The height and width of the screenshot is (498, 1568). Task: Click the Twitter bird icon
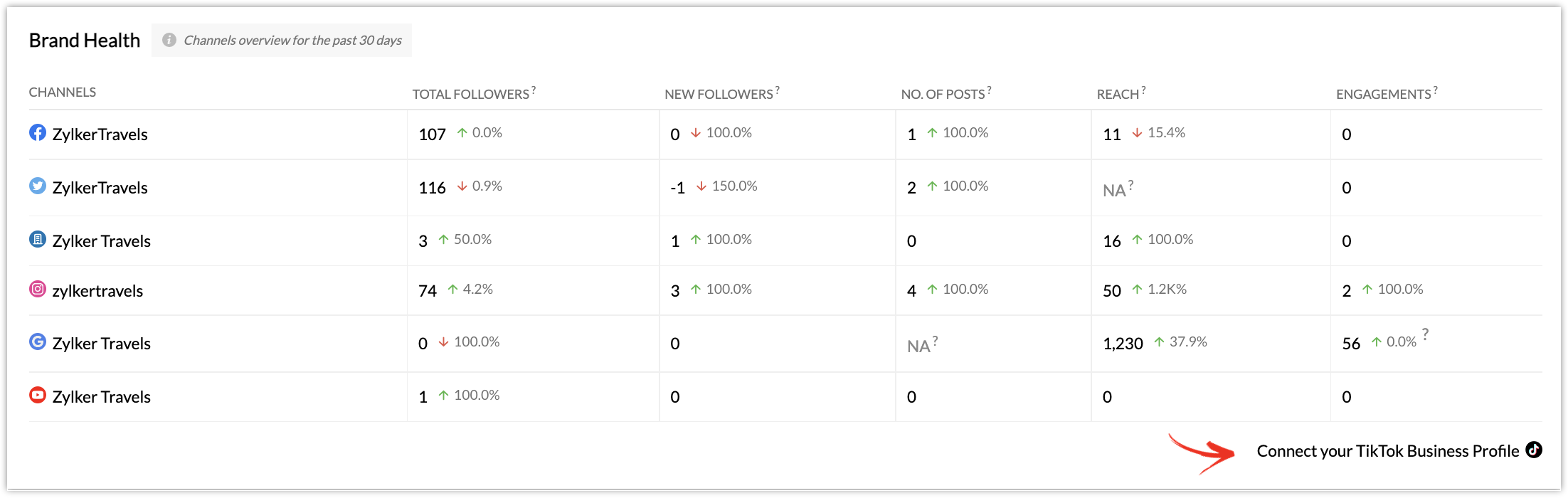38,186
